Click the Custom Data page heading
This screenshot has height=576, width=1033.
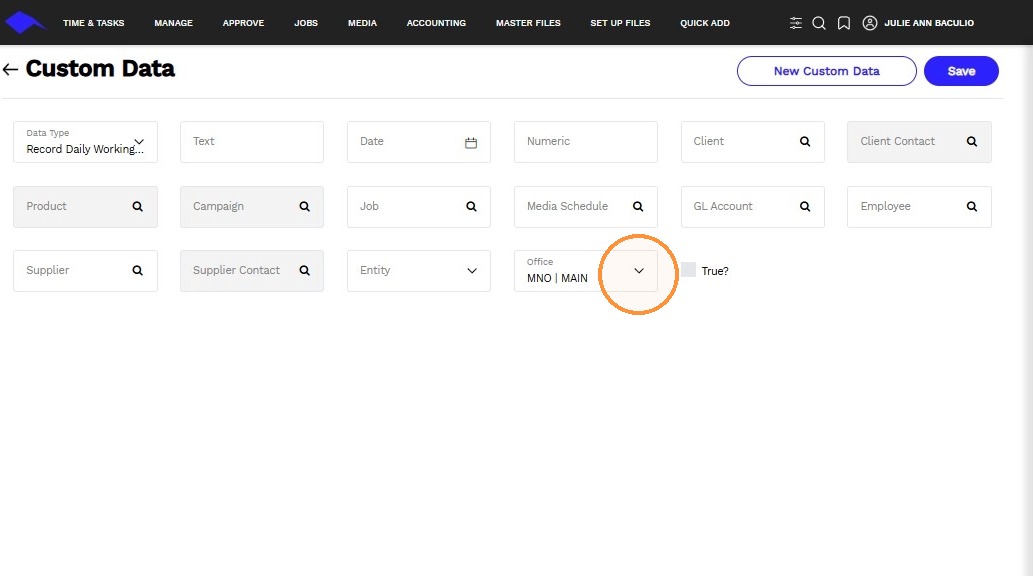(100, 69)
